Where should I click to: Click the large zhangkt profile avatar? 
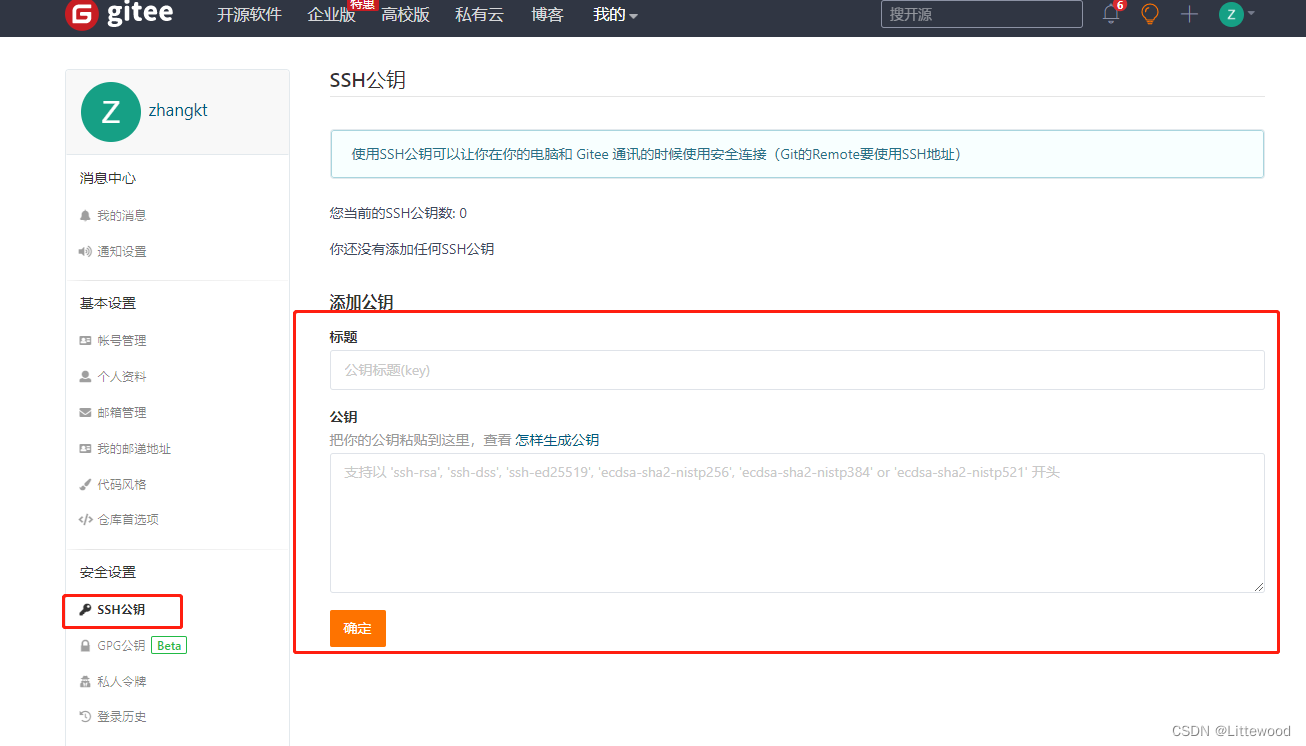pyautogui.click(x=111, y=112)
